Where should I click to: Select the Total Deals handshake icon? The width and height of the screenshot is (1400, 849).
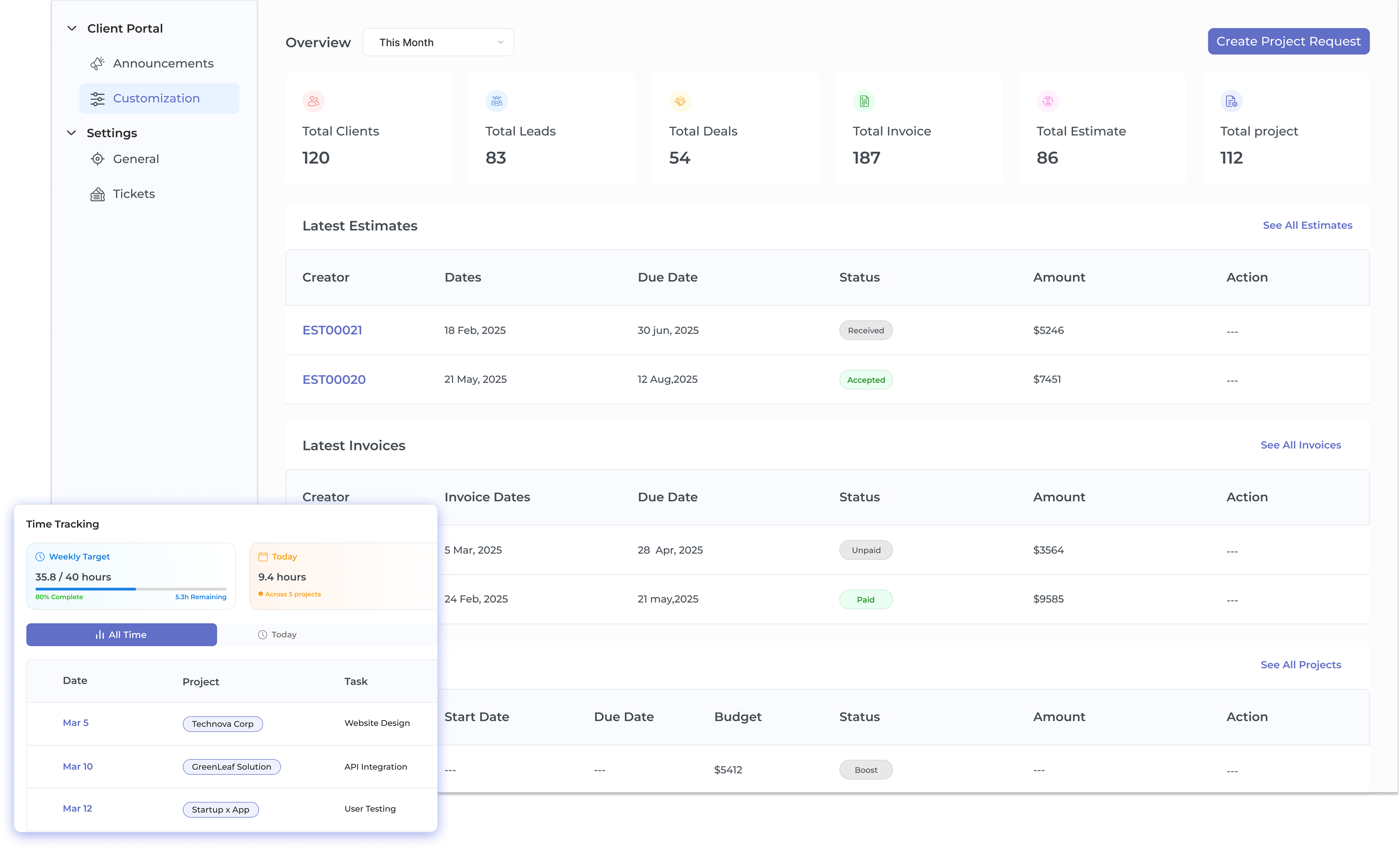click(681, 101)
